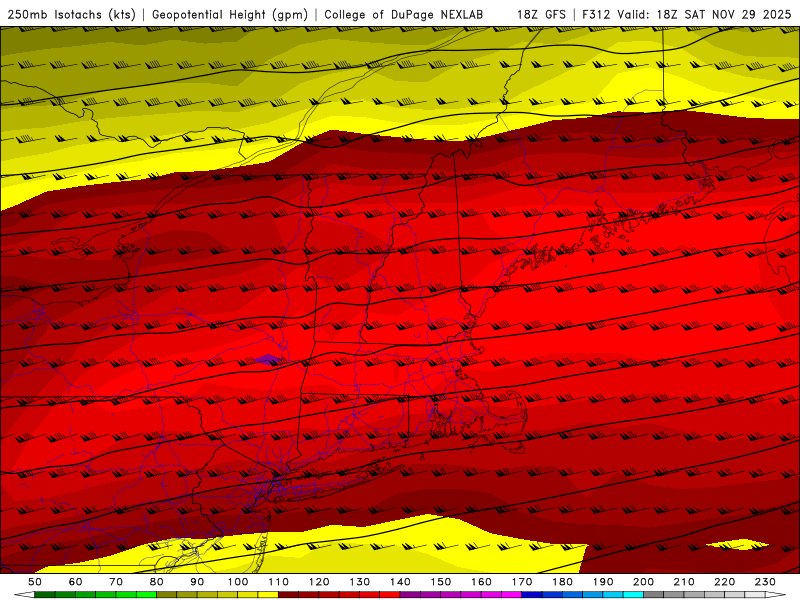Click the '80' color scale number

click(x=157, y=582)
